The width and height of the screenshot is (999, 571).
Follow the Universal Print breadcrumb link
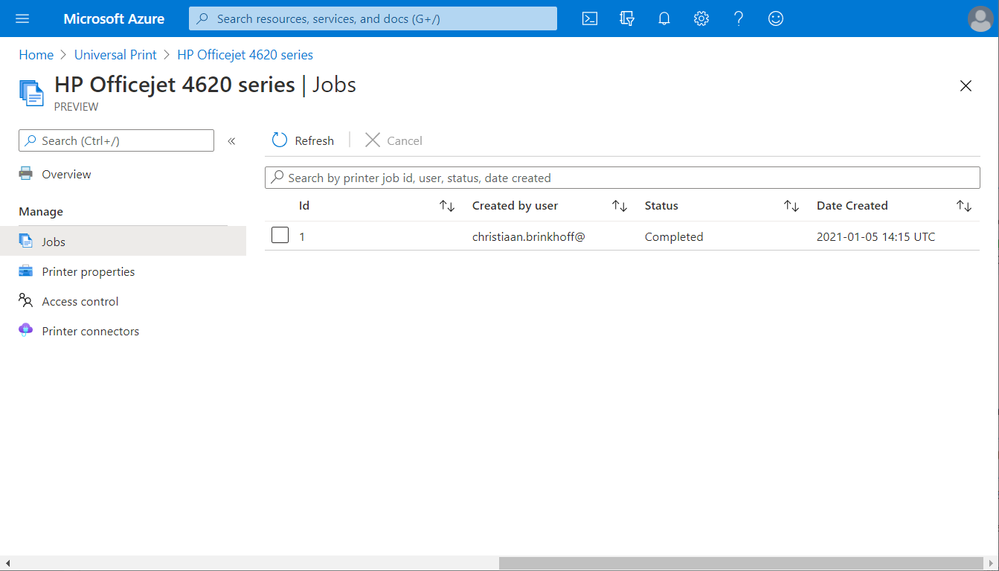pyautogui.click(x=115, y=55)
